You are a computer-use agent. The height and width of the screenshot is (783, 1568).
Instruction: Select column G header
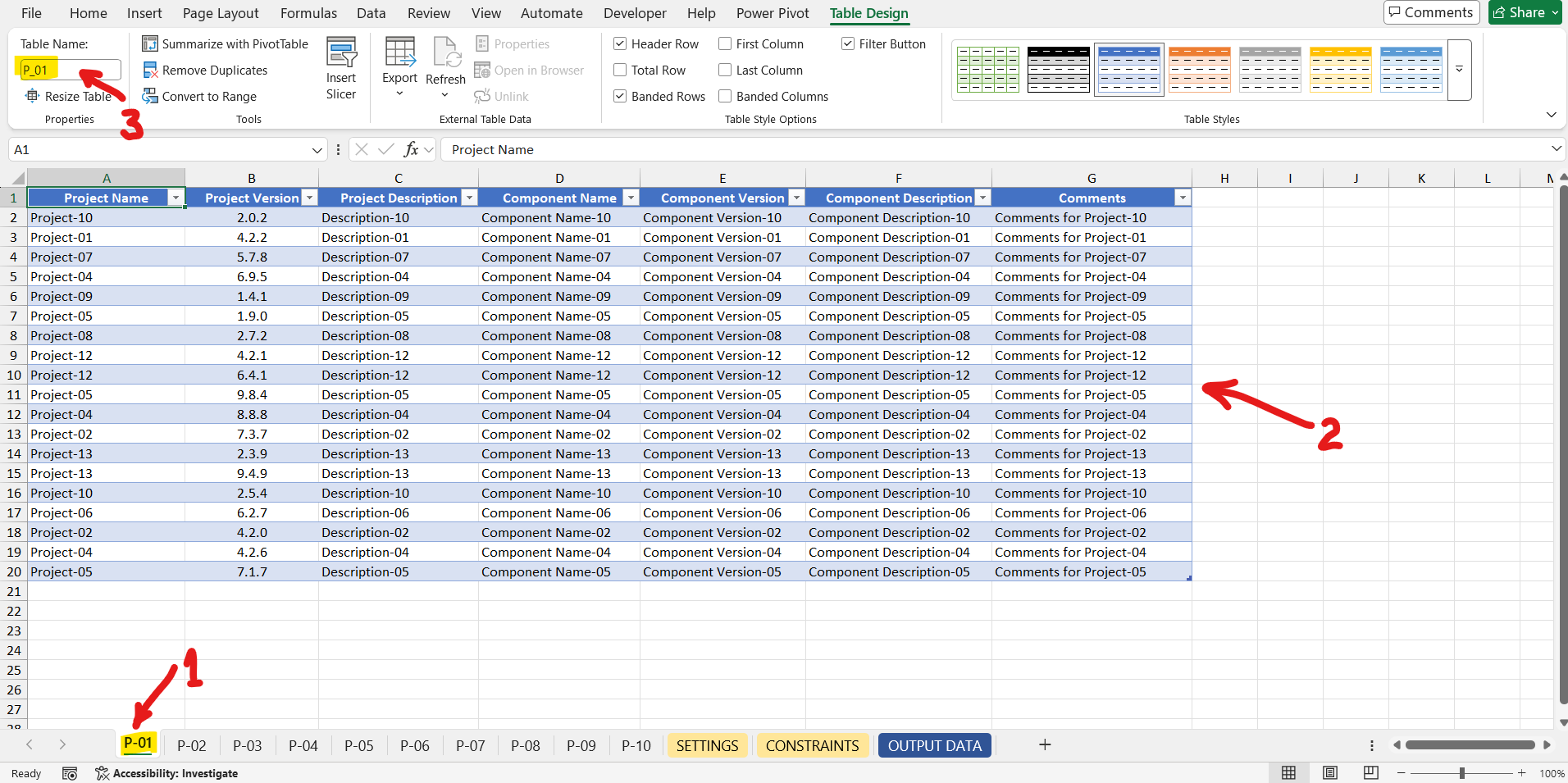pyautogui.click(x=1092, y=178)
